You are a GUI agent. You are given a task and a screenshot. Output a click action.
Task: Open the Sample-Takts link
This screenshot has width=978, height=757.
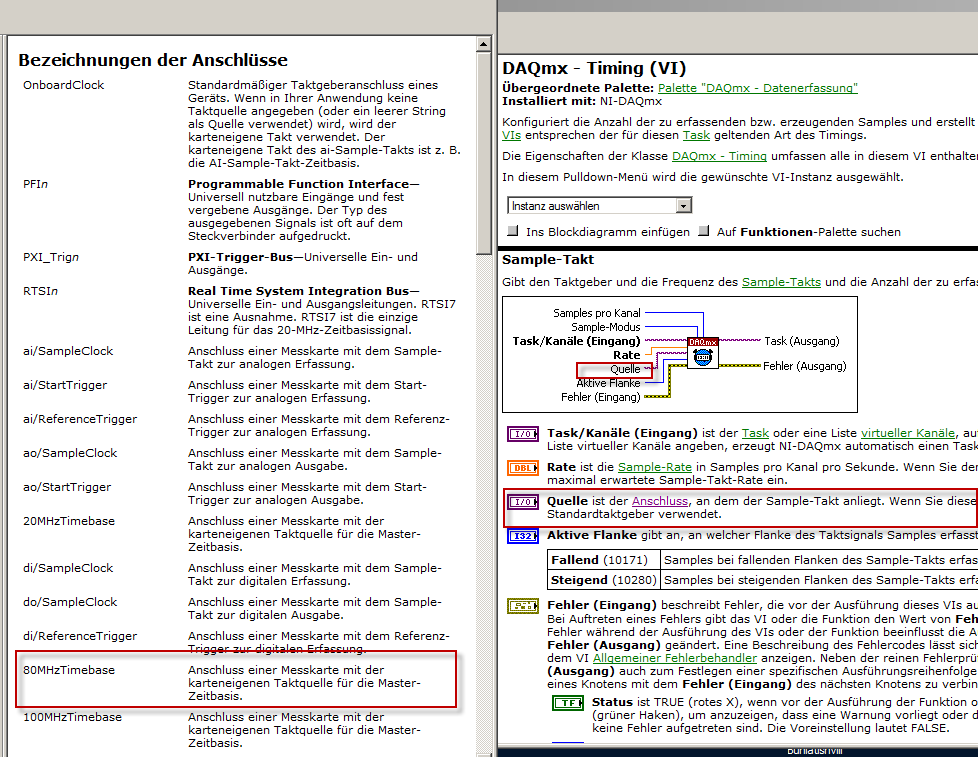[781, 282]
